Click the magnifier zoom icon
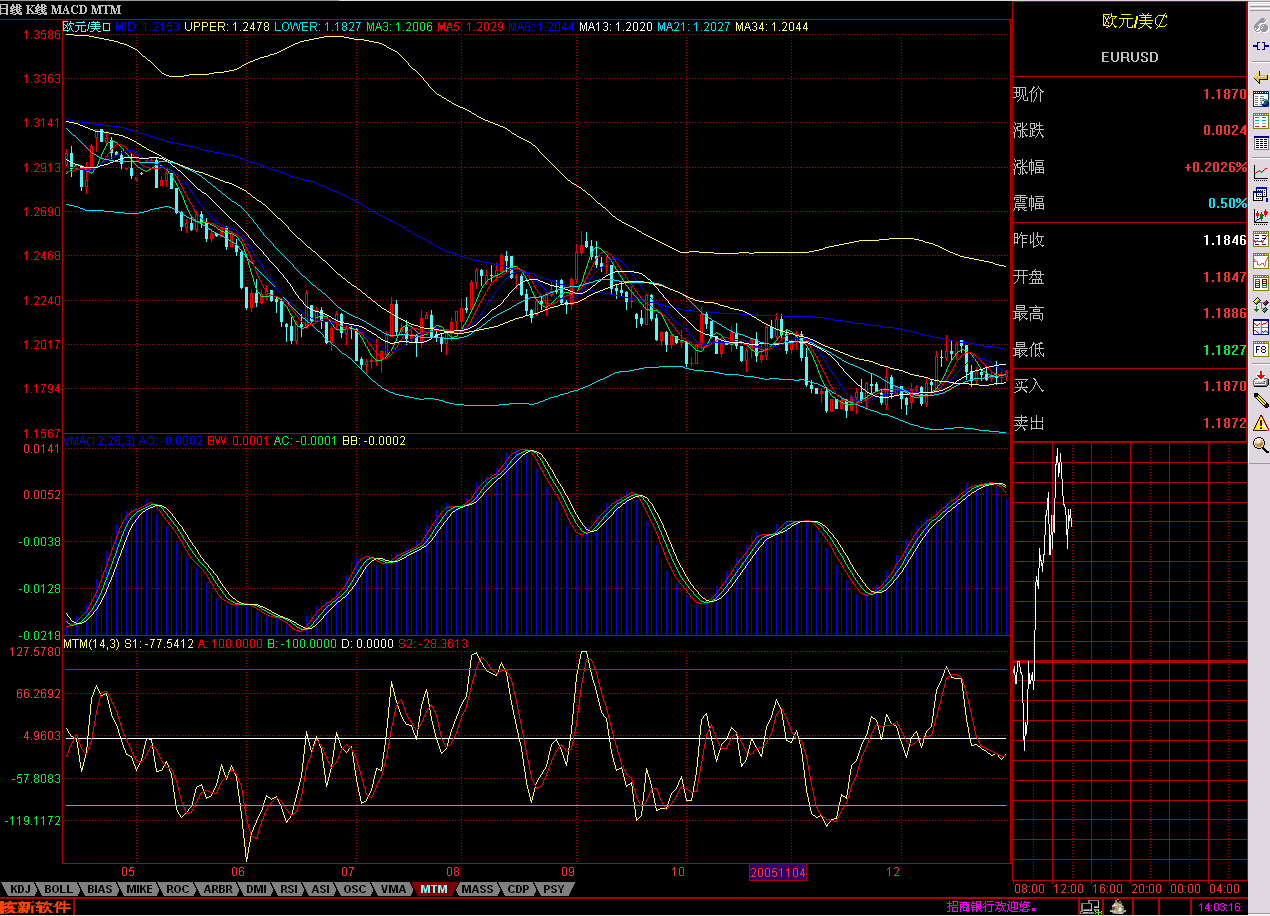1270x916 pixels. coord(1261,446)
